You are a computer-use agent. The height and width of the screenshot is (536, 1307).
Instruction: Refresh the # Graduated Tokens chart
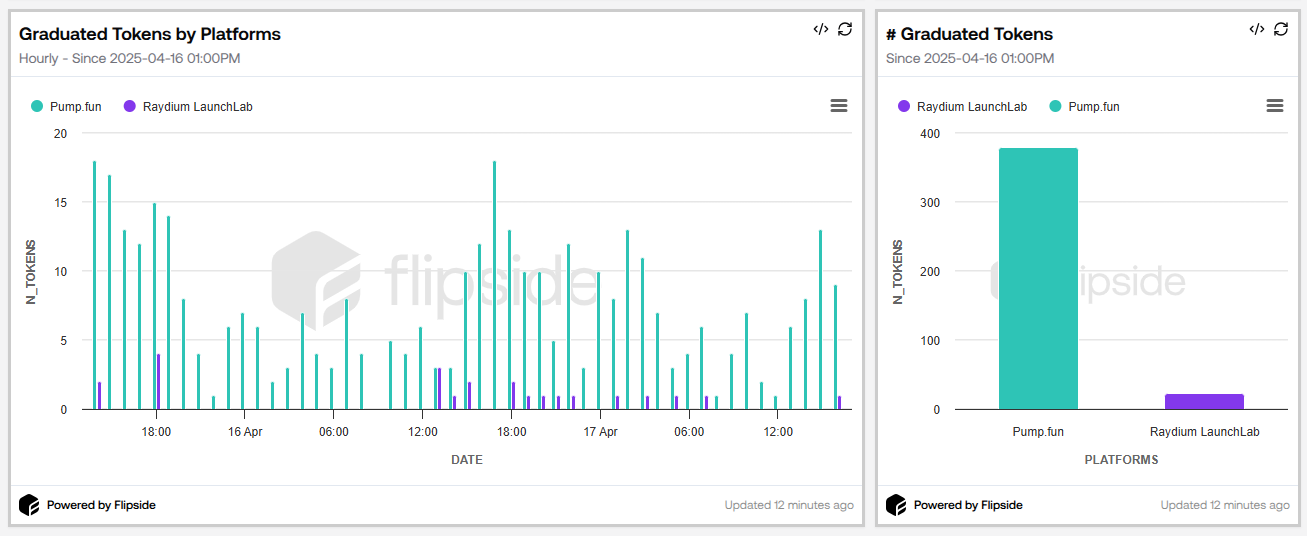pos(1281,29)
